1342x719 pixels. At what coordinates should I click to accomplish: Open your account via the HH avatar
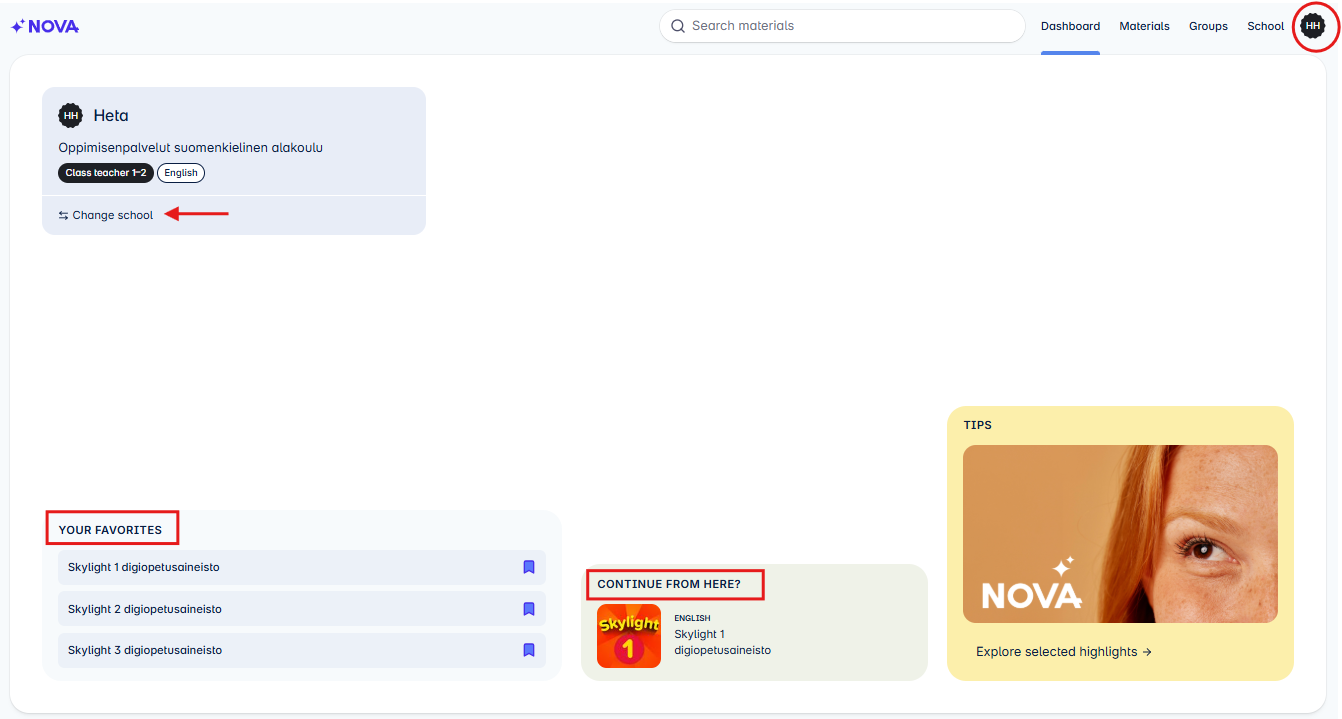click(x=1314, y=27)
